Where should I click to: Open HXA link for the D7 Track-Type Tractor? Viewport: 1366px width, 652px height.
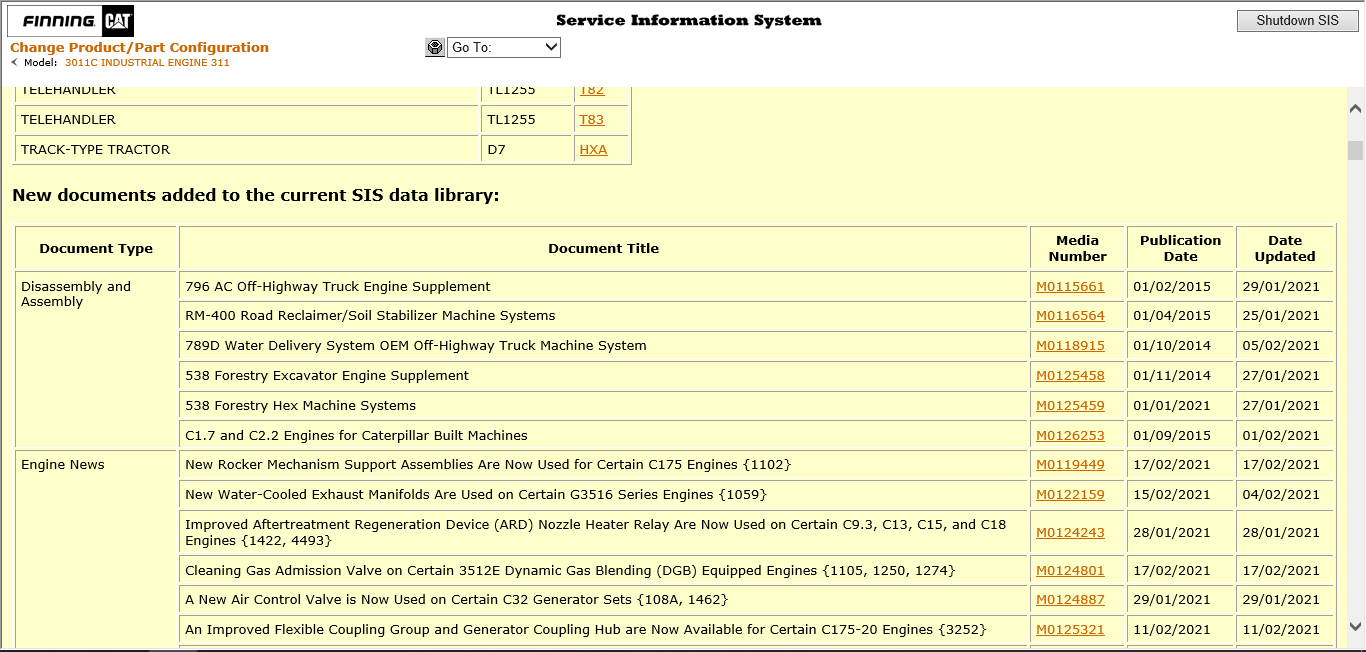point(592,149)
